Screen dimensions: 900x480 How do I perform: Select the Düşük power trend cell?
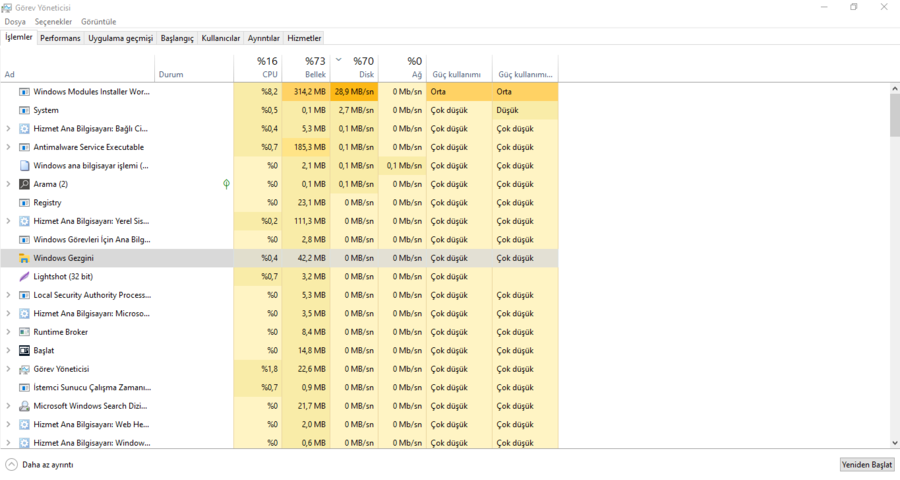(x=525, y=110)
